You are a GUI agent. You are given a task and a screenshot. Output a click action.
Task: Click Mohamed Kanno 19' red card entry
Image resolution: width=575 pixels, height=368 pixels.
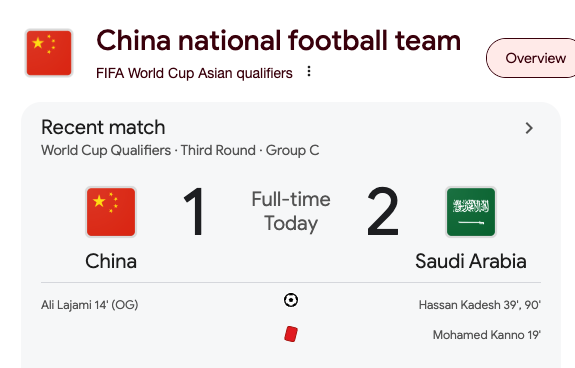tap(487, 335)
